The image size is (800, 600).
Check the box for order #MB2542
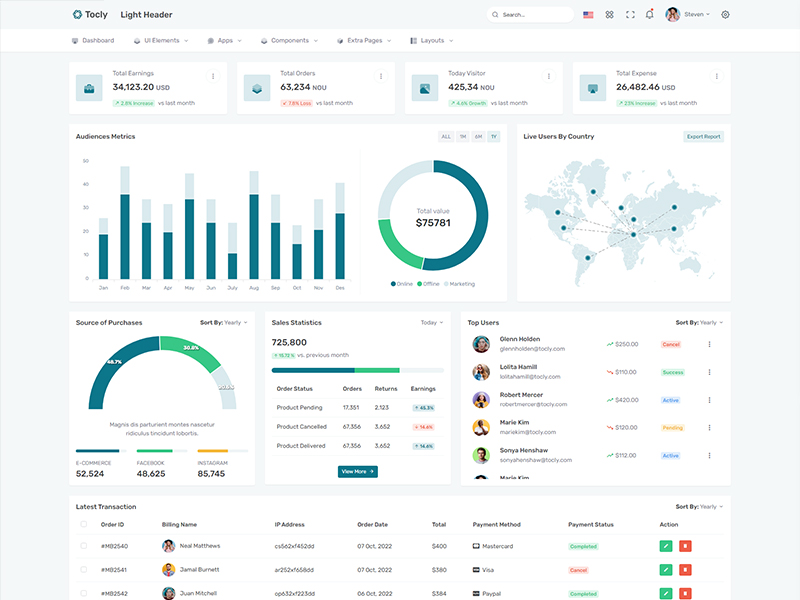(84, 593)
